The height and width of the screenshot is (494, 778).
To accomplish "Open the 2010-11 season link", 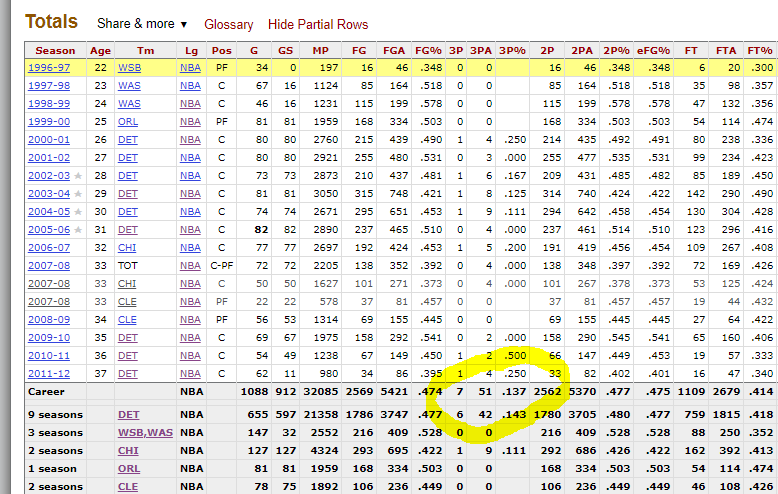I will (49, 356).
